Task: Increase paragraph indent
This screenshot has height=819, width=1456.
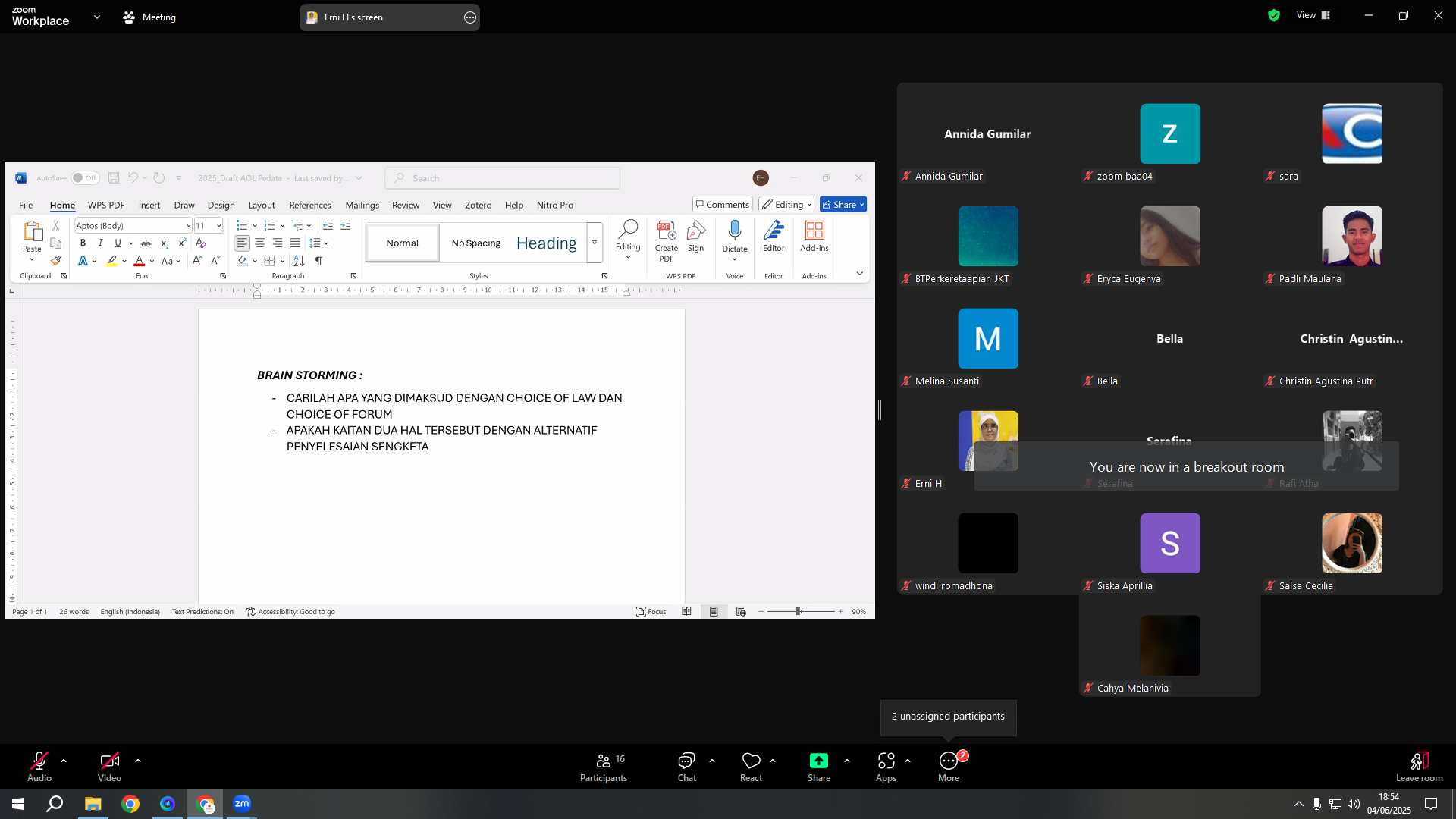Action: pyautogui.click(x=345, y=226)
